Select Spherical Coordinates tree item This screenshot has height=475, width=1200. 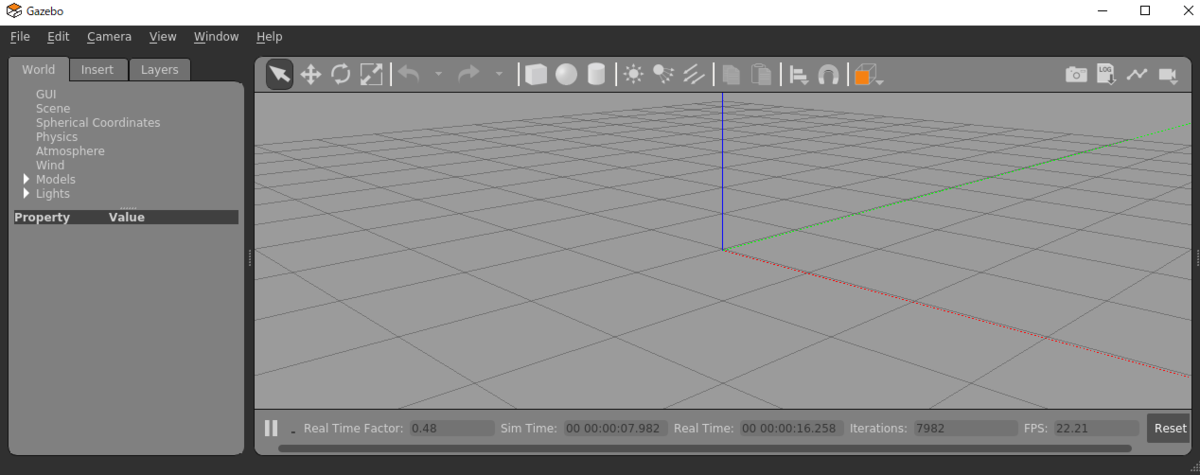[98, 122]
